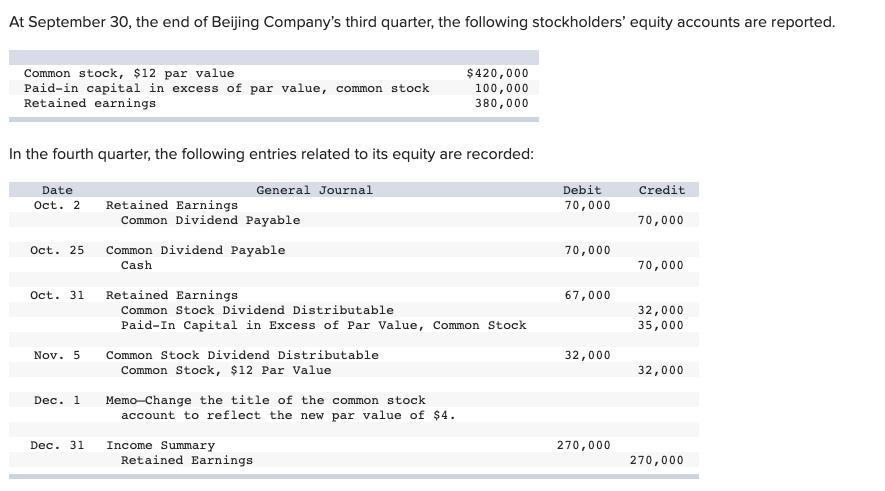The image size is (885, 491).
Task: Click the 'Memo—Change the title of the common stock' line
Action: [x=265, y=401]
